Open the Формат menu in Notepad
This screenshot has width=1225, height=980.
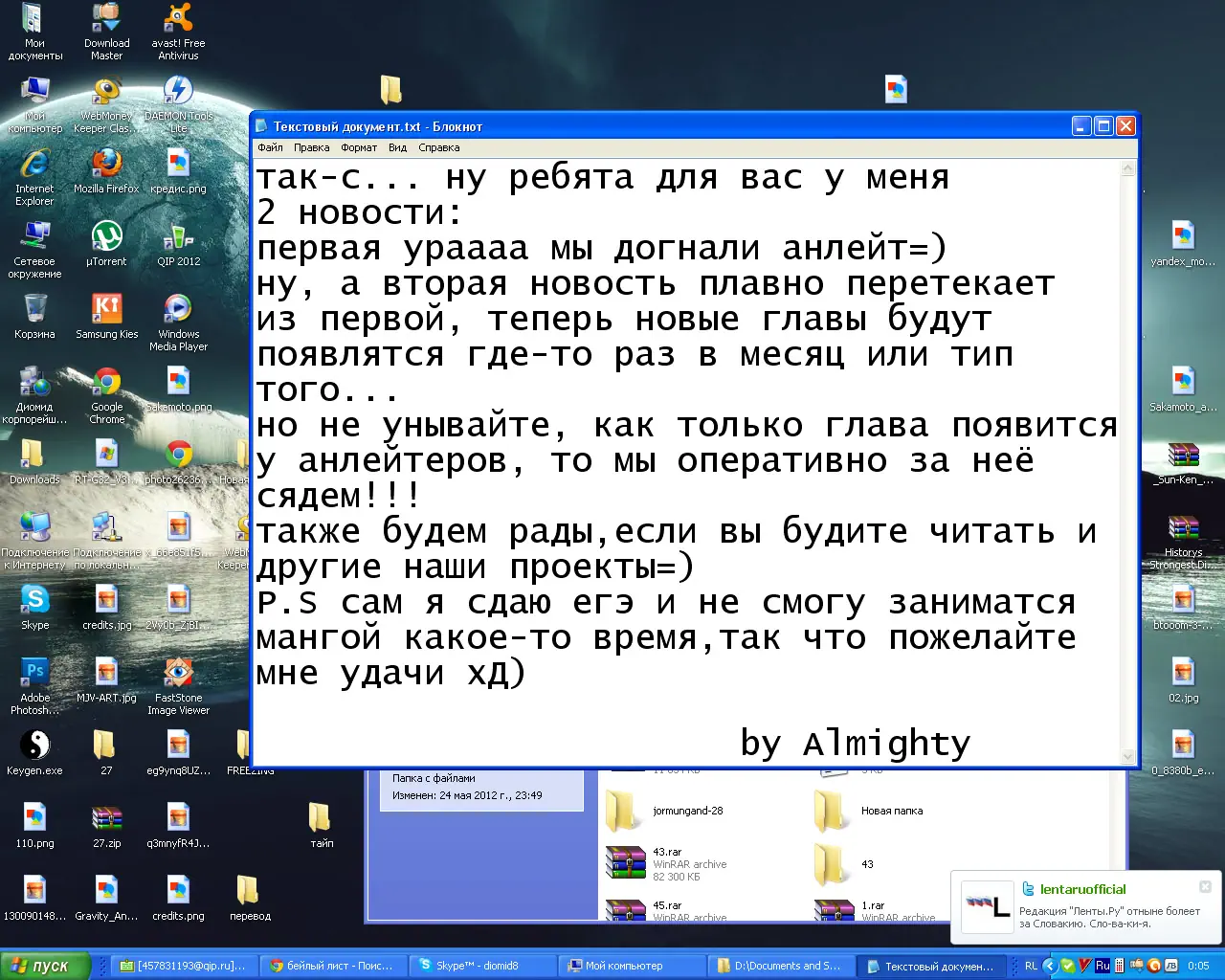click(x=359, y=147)
